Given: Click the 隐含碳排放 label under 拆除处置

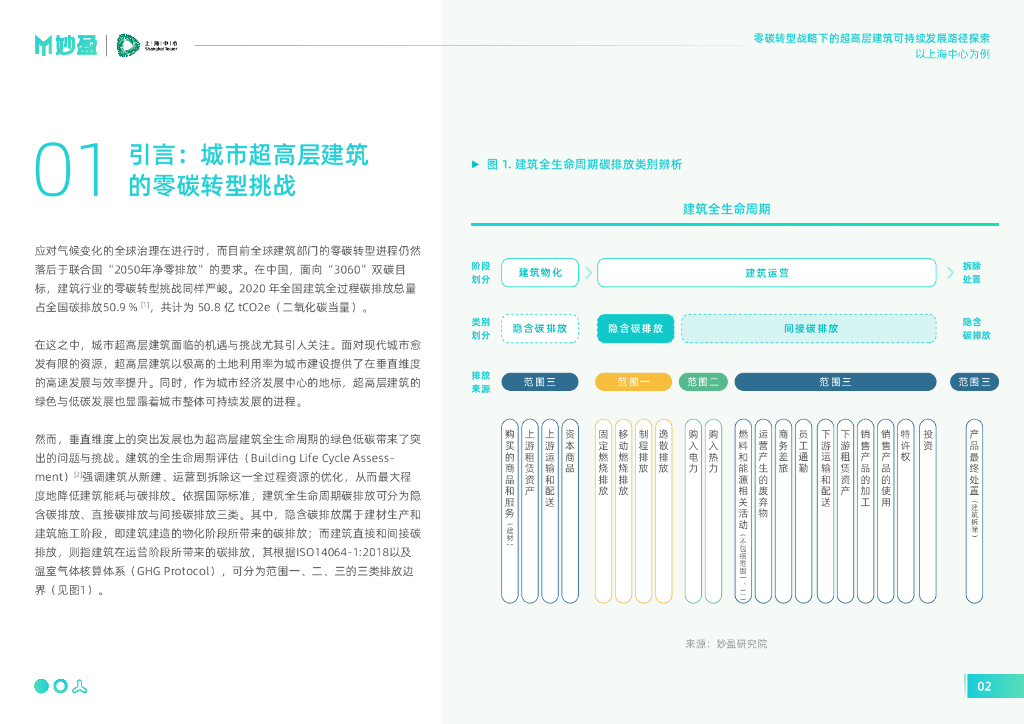Looking at the screenshot, I should pos(976,328).
